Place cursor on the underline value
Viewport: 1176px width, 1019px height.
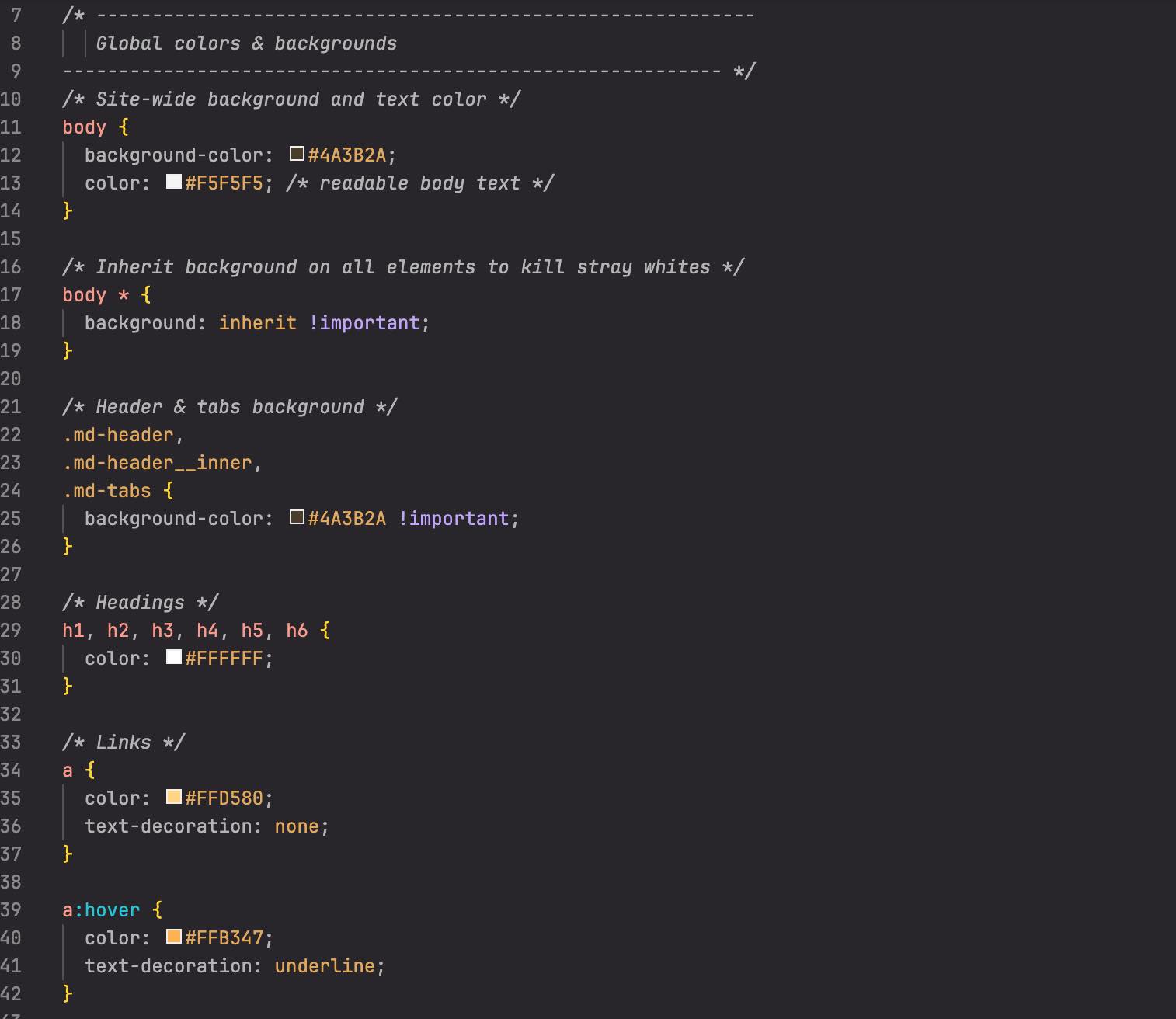[325, 966]
